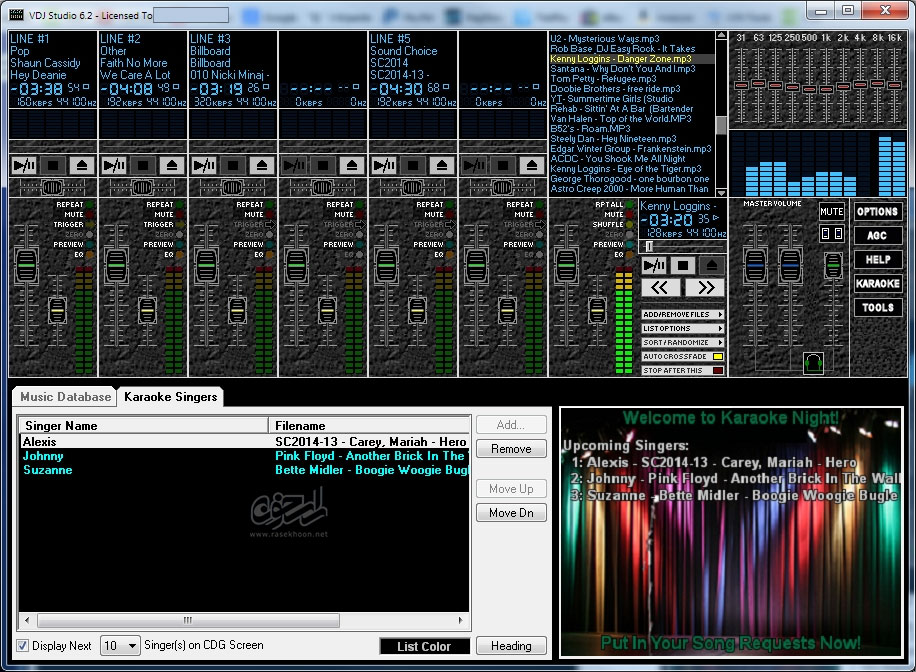Click stereo channel icons under MUTE
The image size is (916, 672).
pos(831,234)
